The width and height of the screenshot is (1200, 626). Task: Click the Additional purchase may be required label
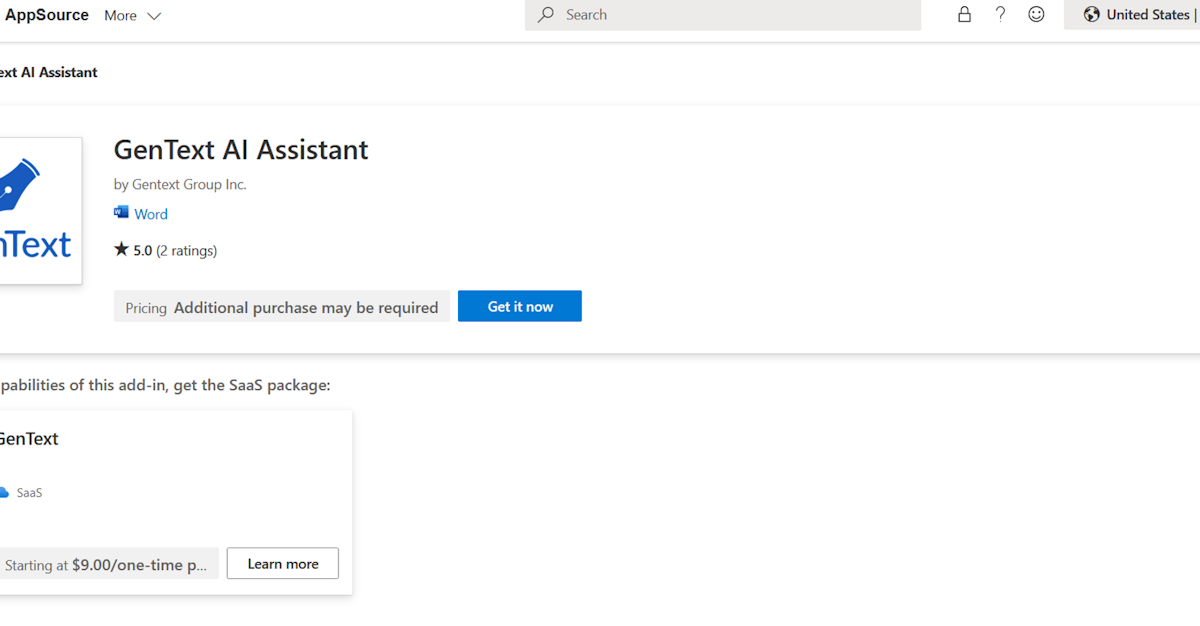pyautogui.click(x=306, y=308)
